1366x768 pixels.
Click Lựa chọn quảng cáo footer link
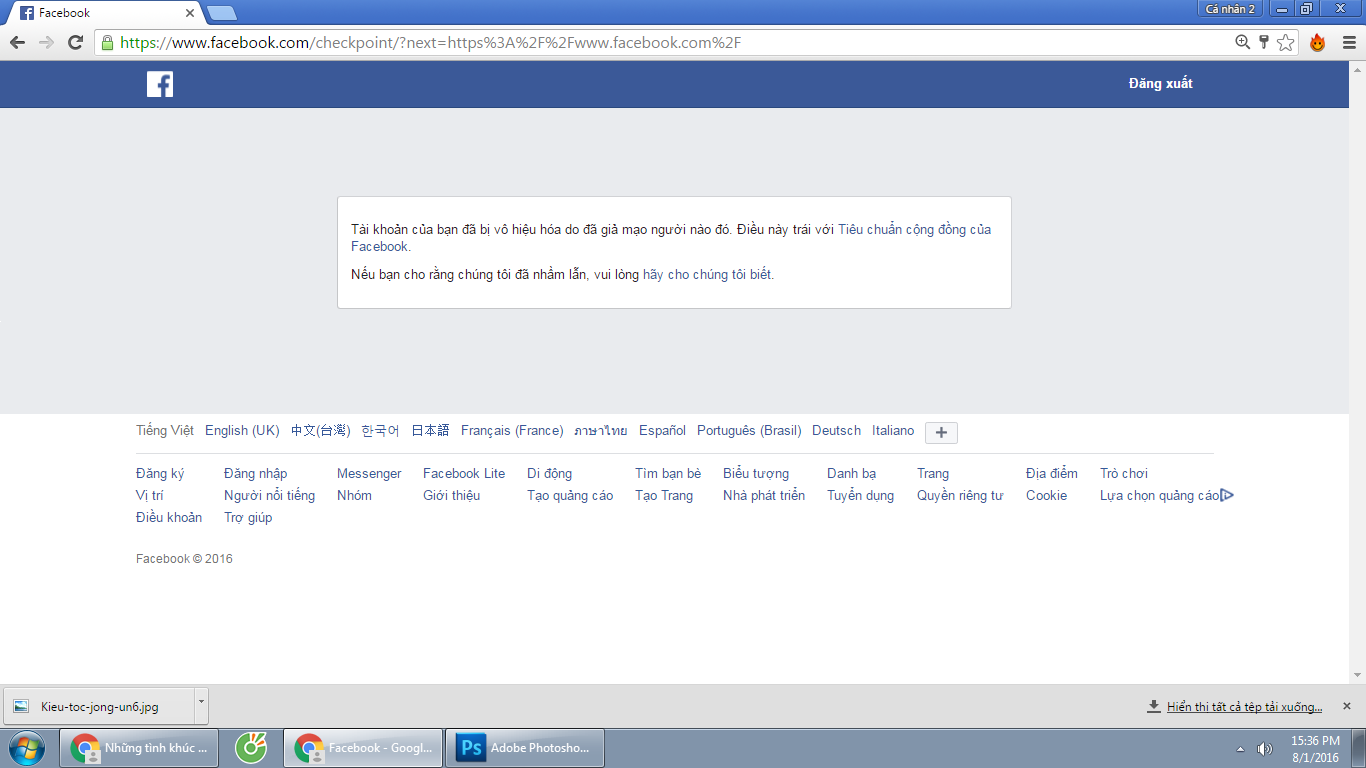(1160, 496)
